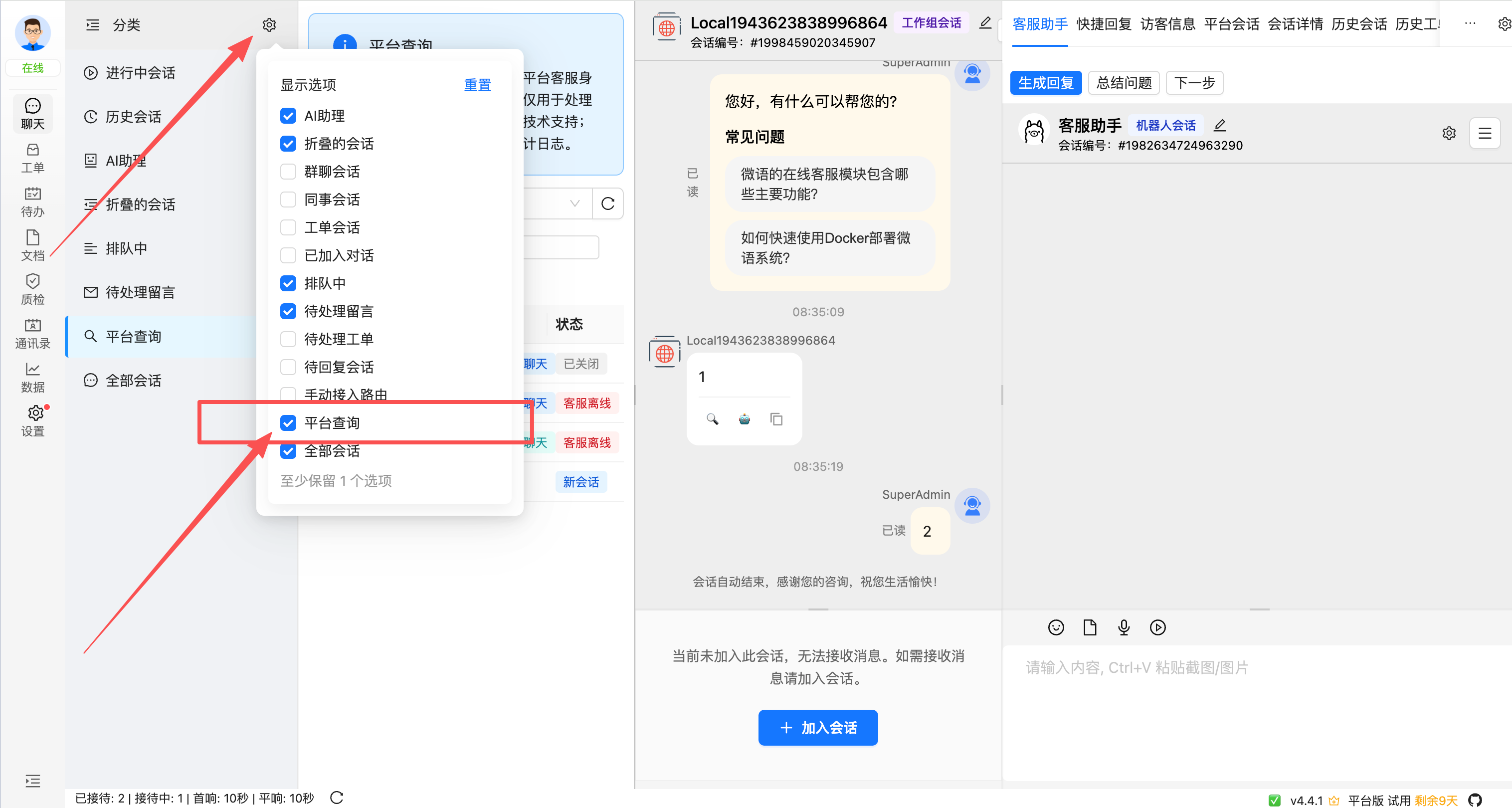Viewport: 1512px width, 808px height.
Task: Click the emoji smiley icon in input toolbar
Action: [x=1055, y=627]
